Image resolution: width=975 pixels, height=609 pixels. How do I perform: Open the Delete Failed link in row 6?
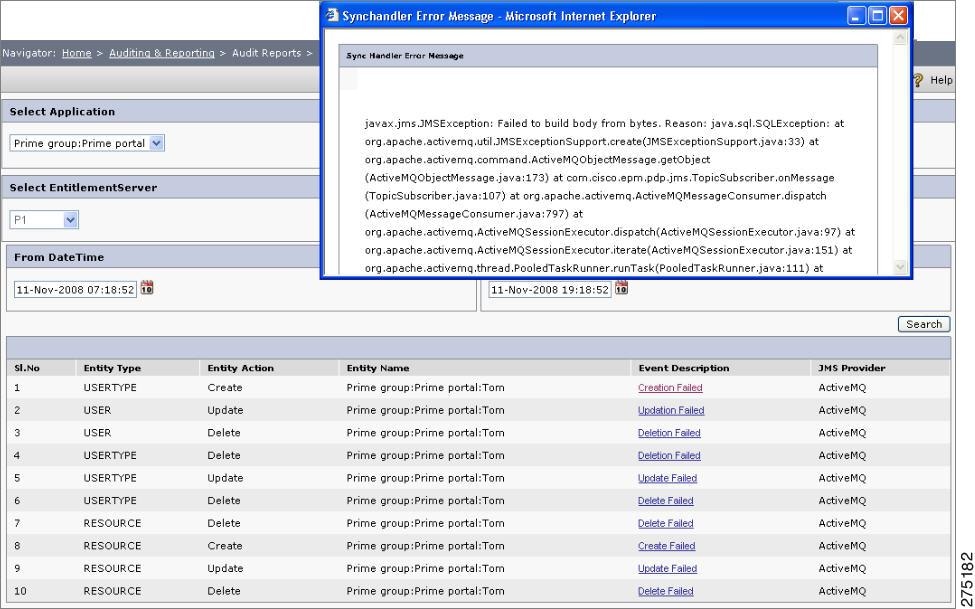coord(665,501)
